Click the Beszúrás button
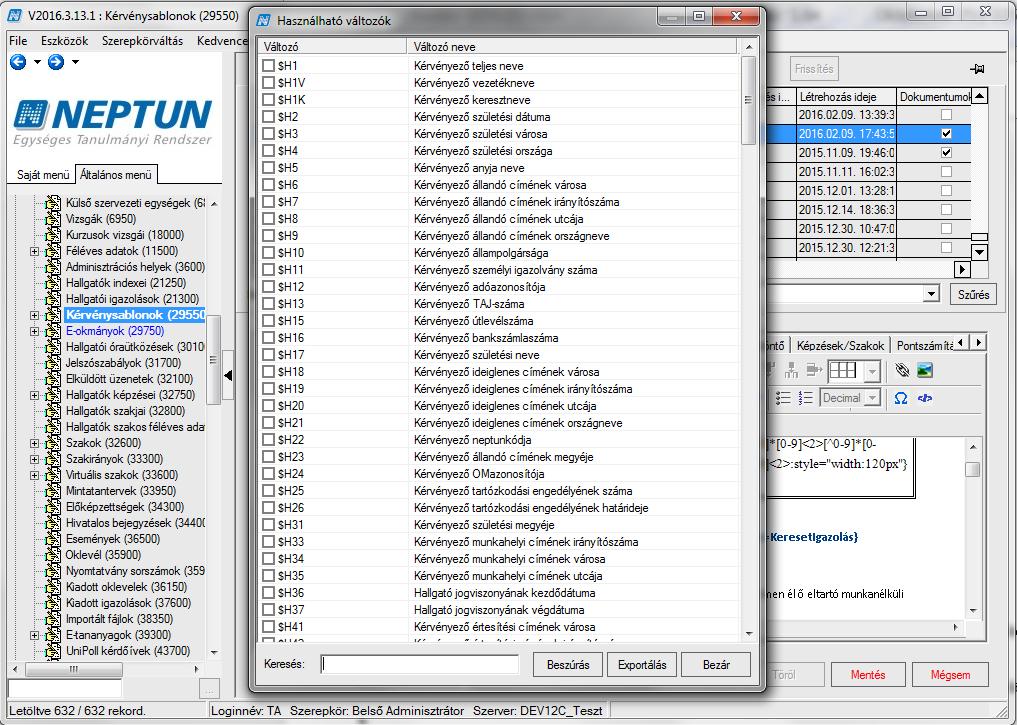This screenshot has height=725, width=1017. click(x=568, y=665)
